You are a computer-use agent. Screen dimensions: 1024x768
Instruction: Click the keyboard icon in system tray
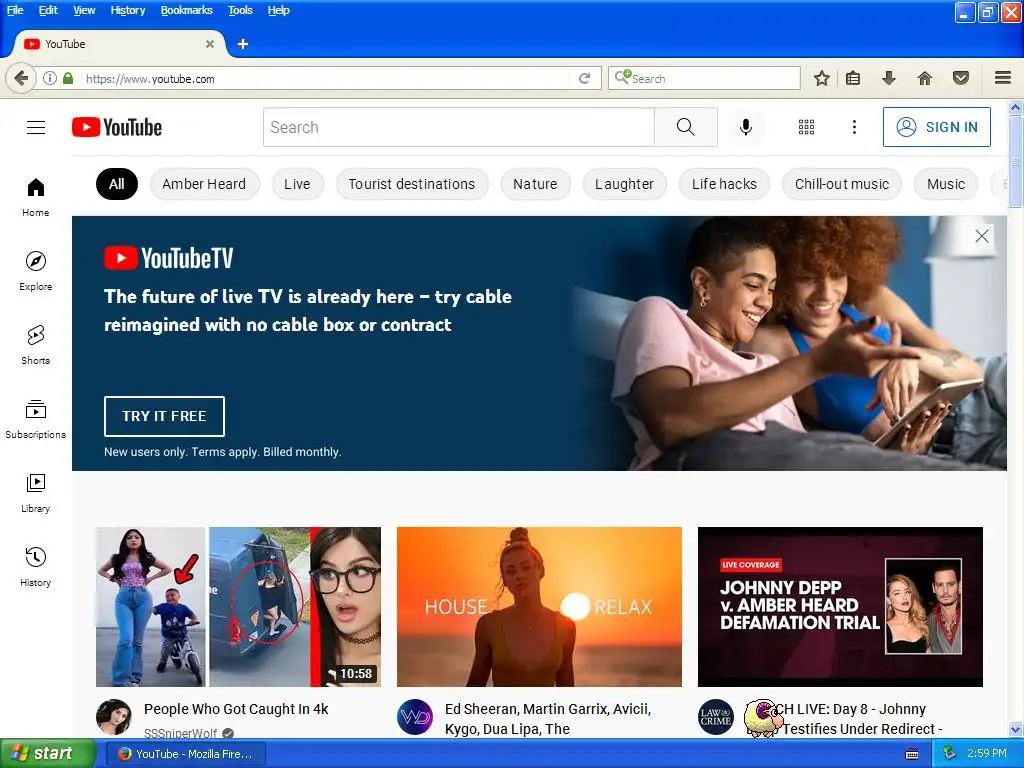point(912,754)
